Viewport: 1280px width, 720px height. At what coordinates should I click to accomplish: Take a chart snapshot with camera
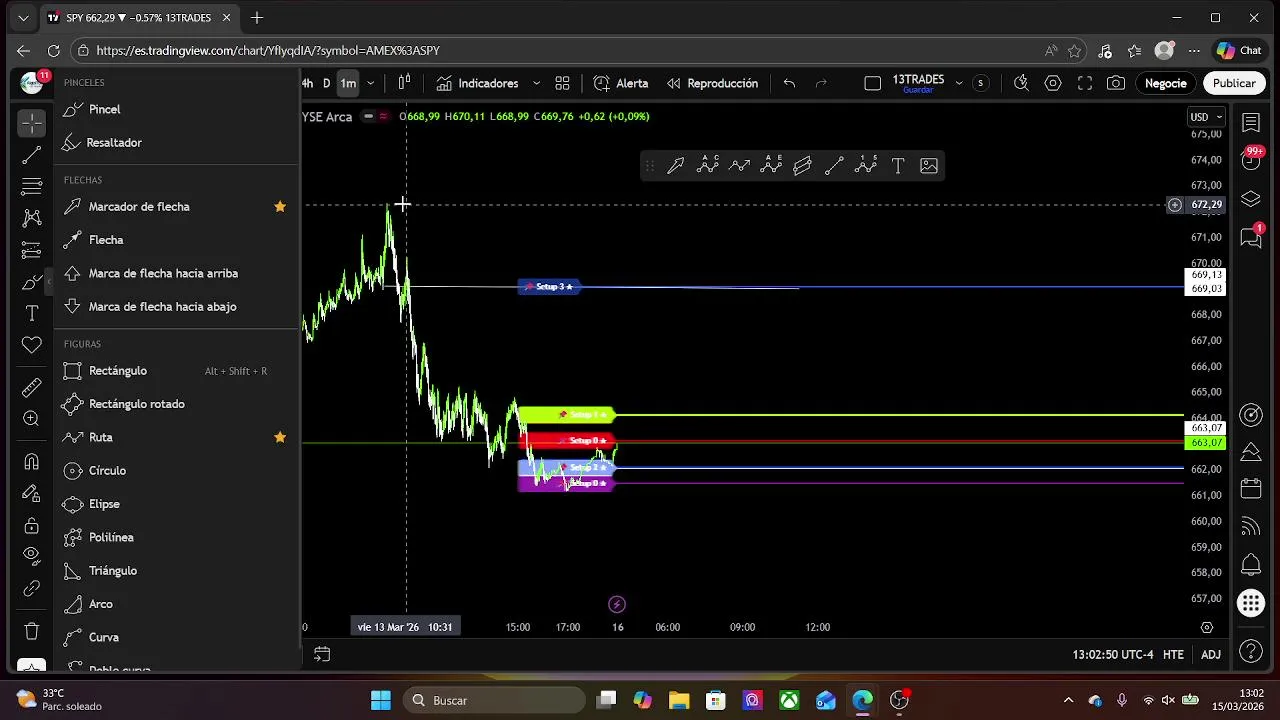(1116, 83)
